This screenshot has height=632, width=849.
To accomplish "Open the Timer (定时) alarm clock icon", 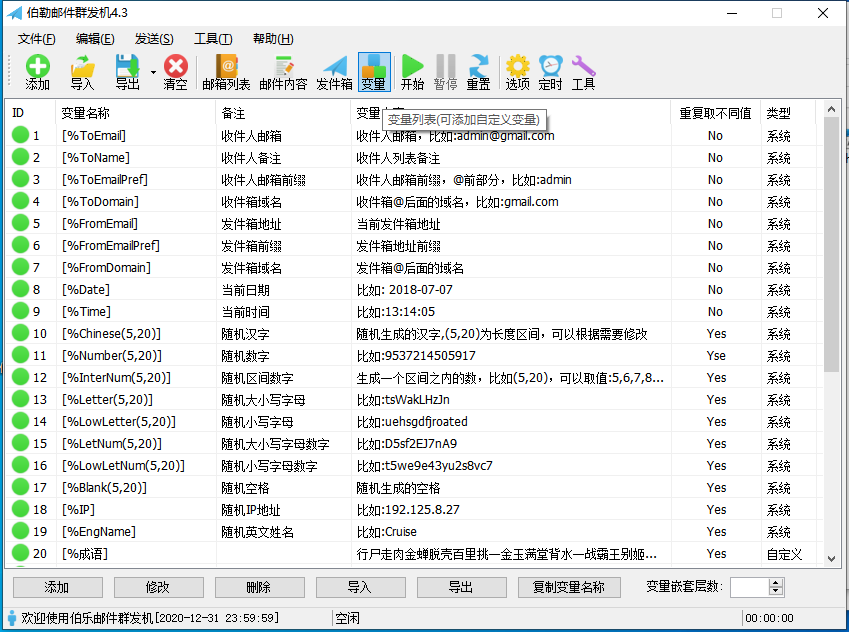I will 551,72.
